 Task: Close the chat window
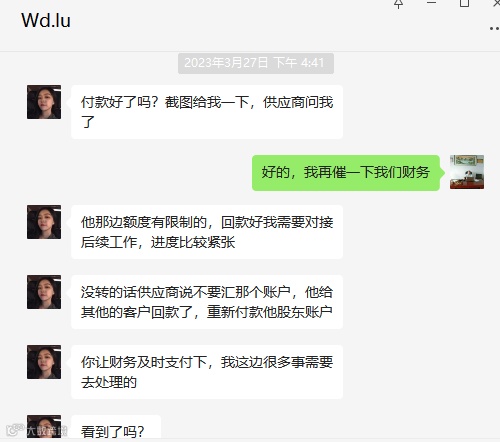[x=497, y=3]
